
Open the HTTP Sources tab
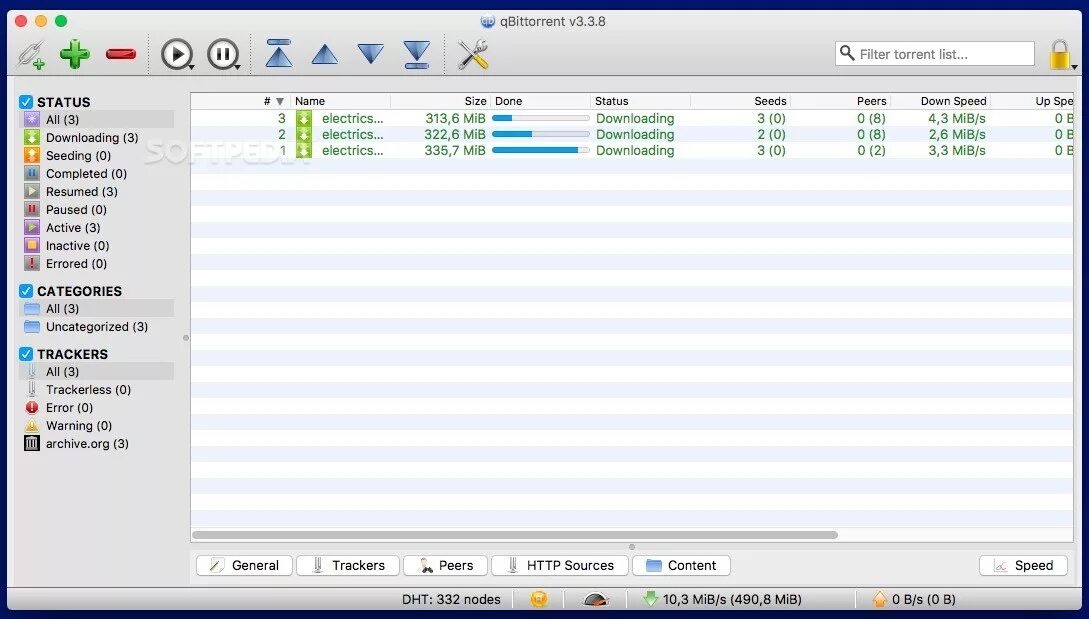pos(560,566)
